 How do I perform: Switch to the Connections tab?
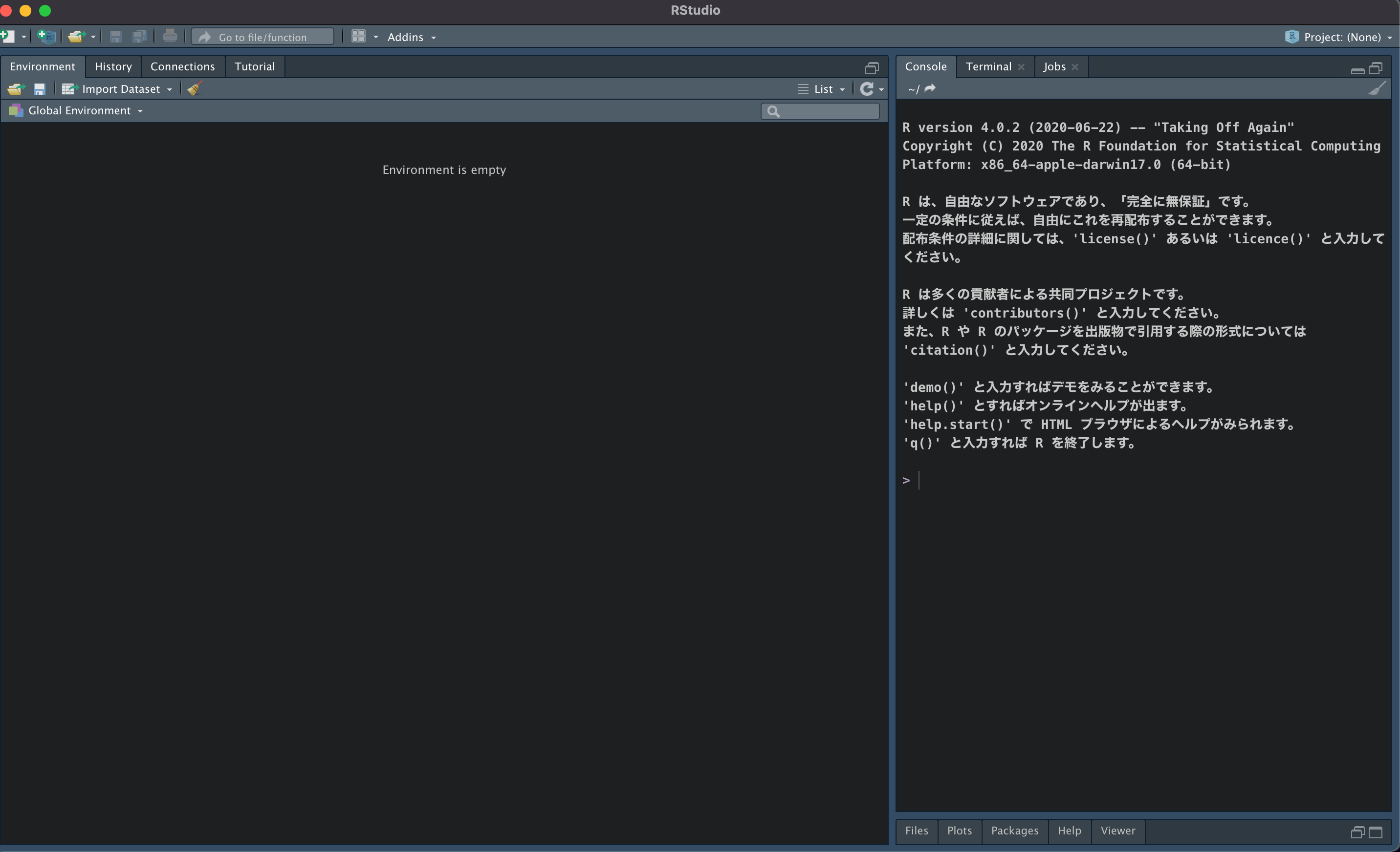pyautogui.click(x=182, y=66)
